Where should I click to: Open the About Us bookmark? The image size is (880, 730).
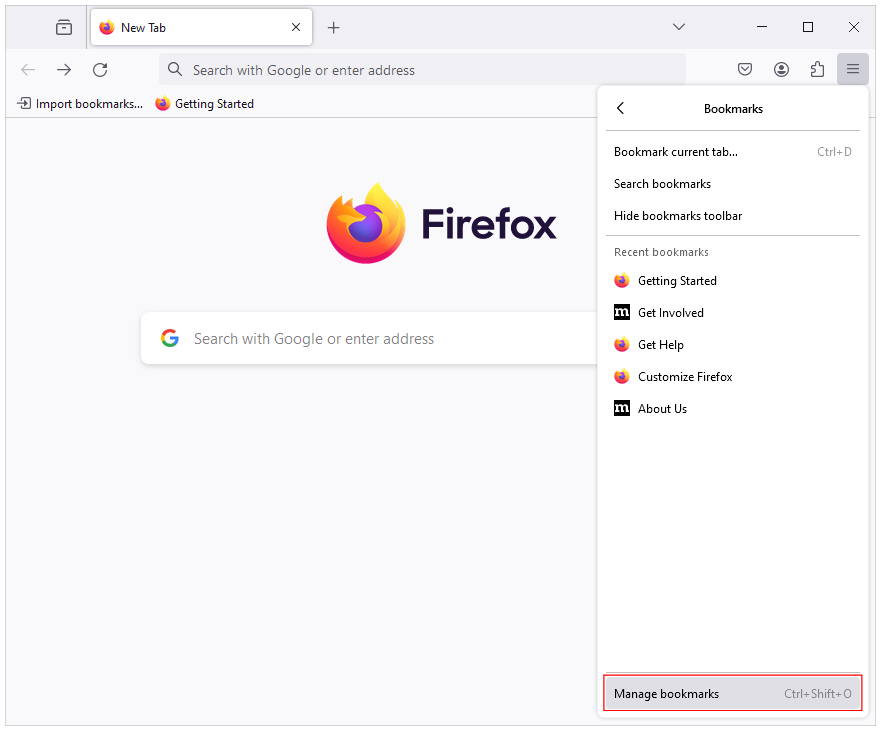662,408
